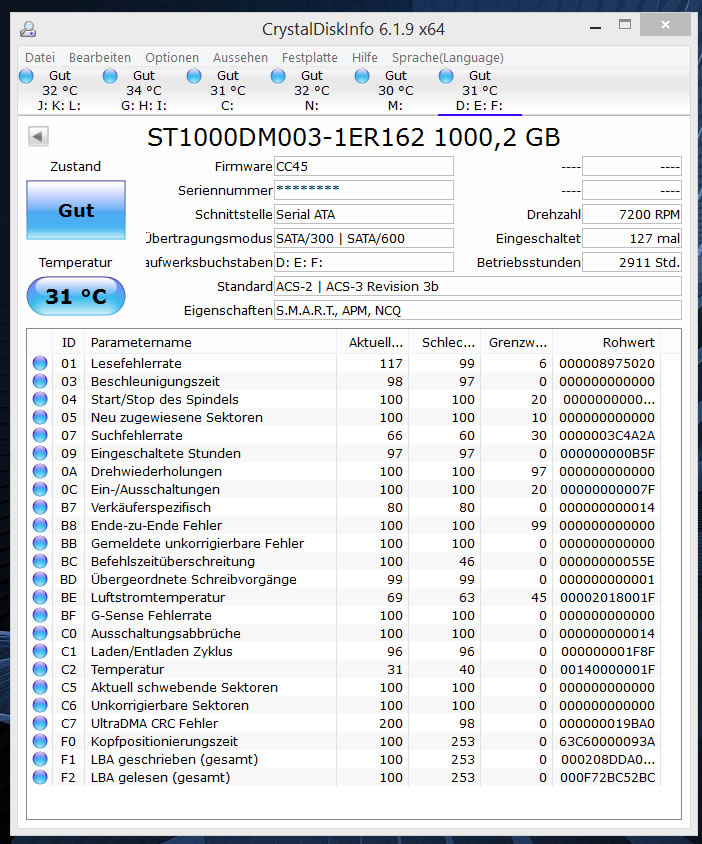Open the Bearbeiten menu

100,58
